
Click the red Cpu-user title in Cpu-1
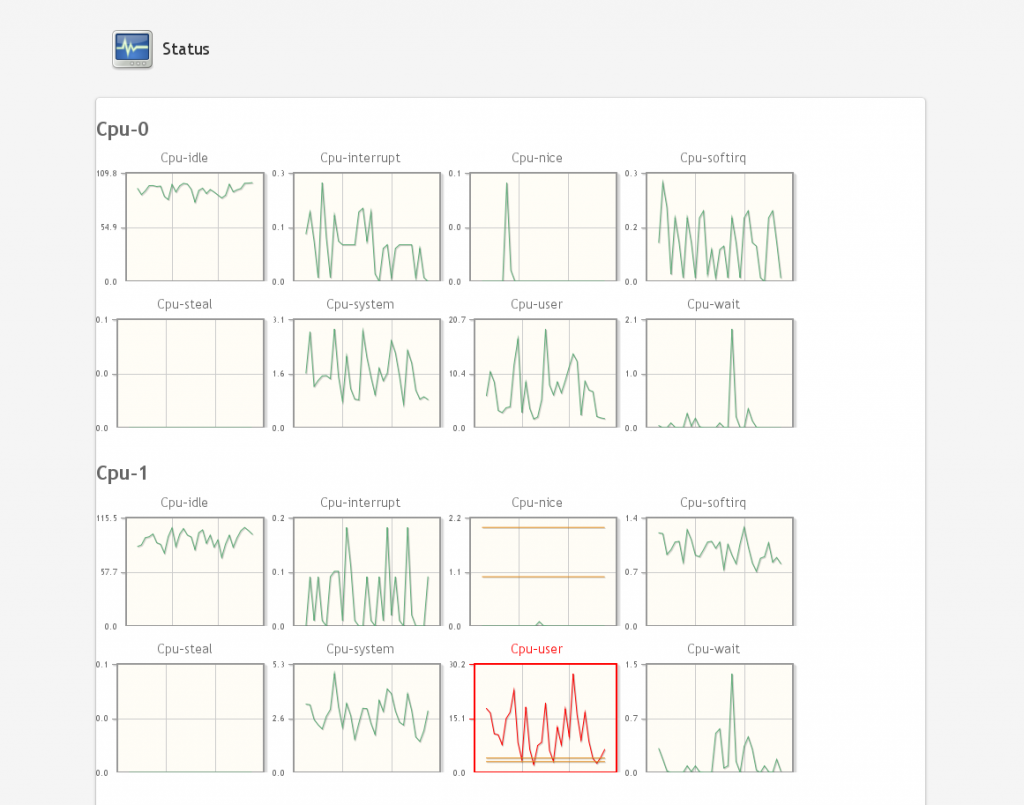(537, 649)
